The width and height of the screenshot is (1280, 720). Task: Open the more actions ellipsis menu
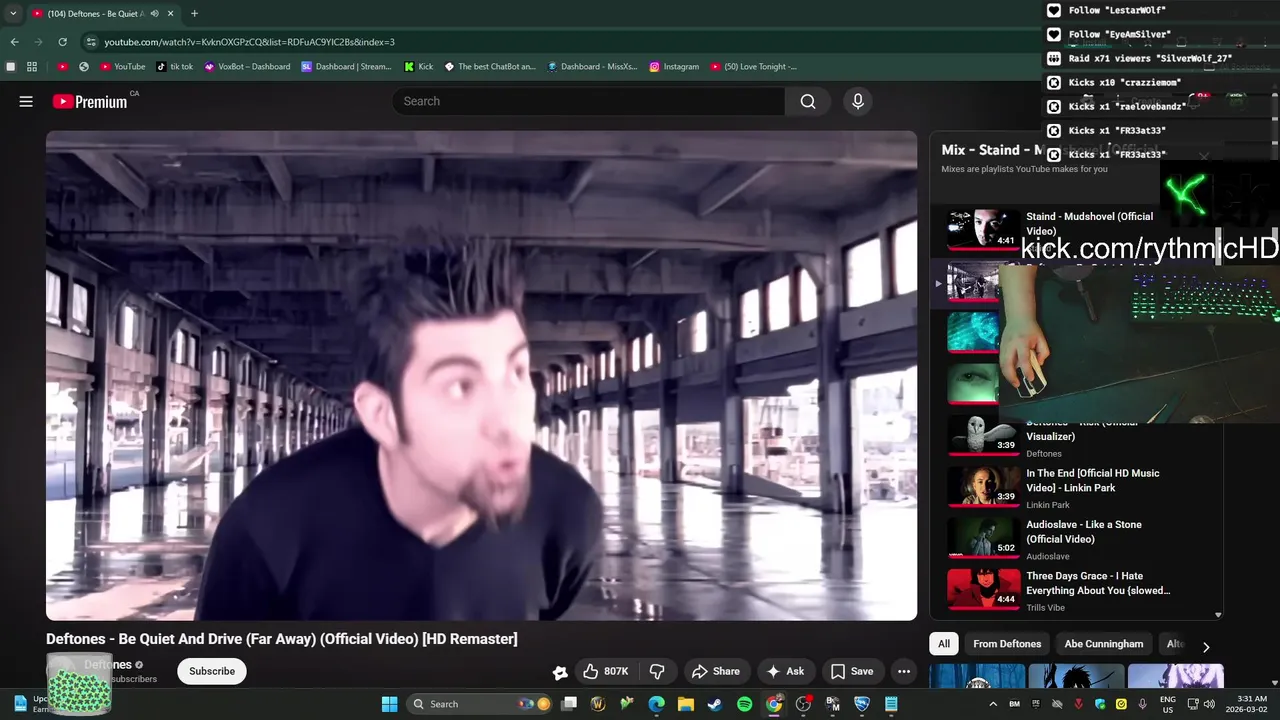pyautogui.click(x=904, y=671)
